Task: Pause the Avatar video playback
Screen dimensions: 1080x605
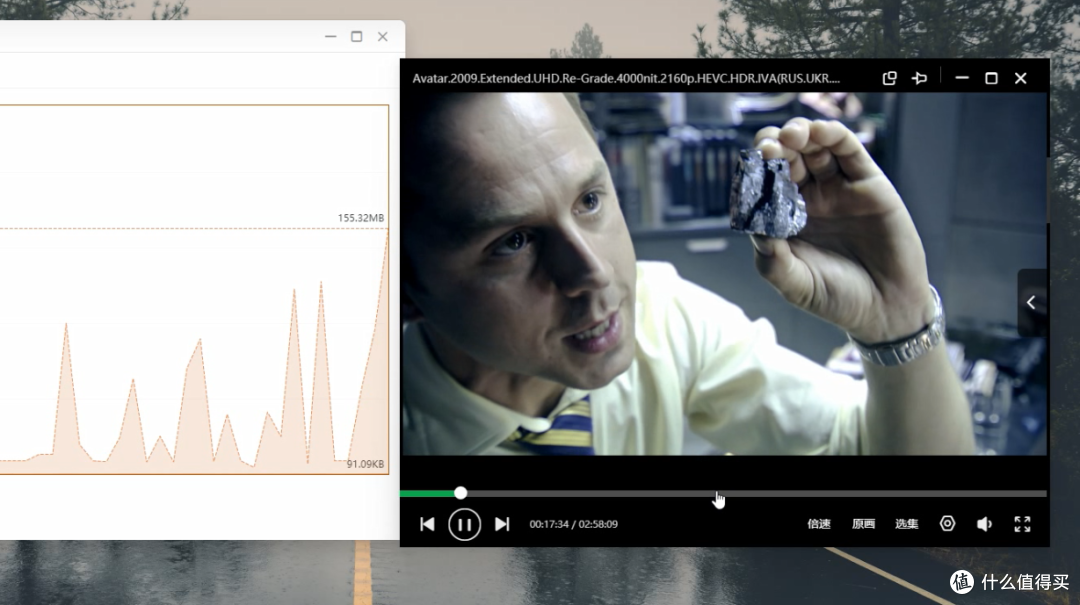Action: (464, 524)
